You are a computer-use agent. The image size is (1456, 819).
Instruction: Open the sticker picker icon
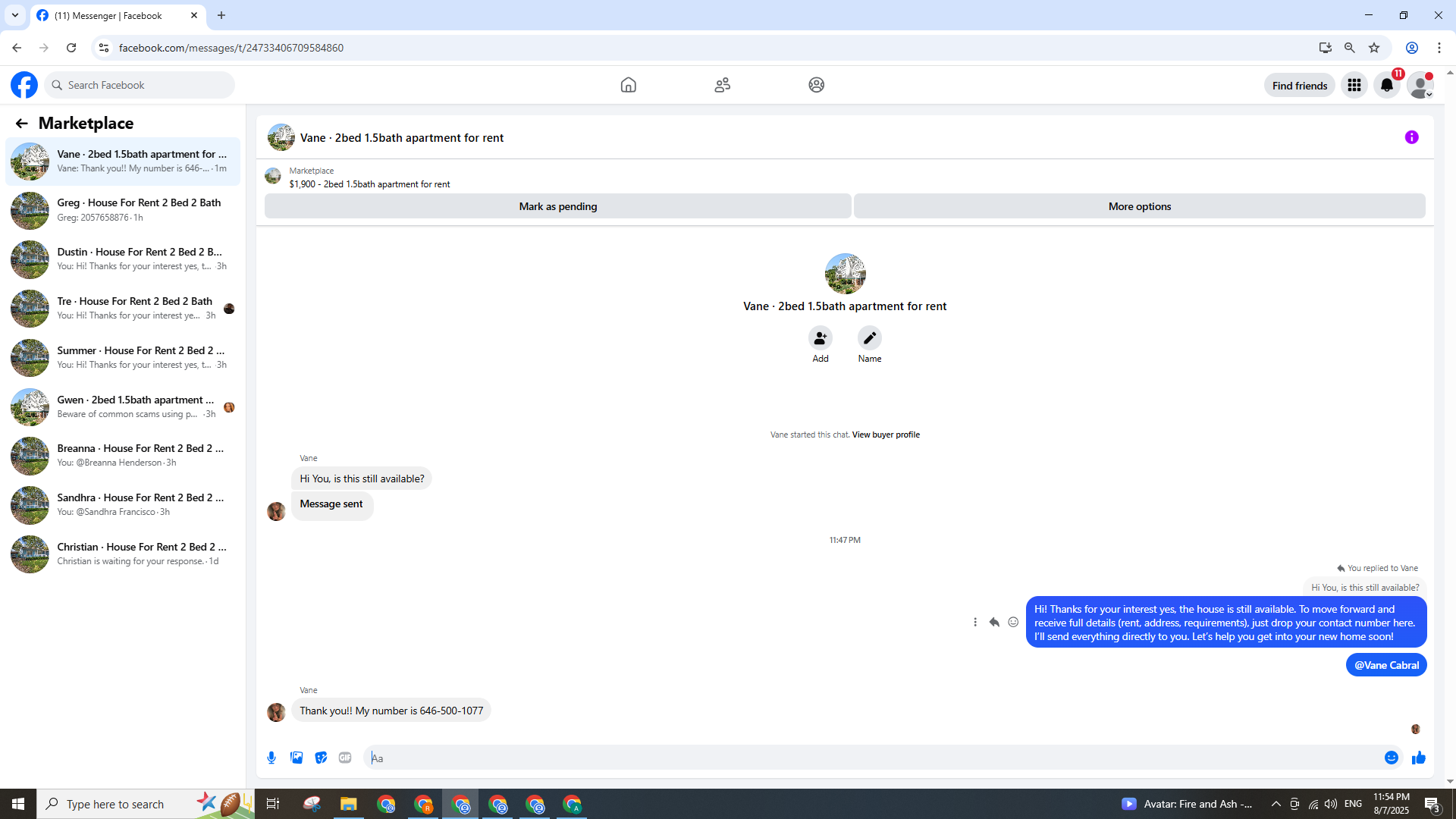click(321, 758)
